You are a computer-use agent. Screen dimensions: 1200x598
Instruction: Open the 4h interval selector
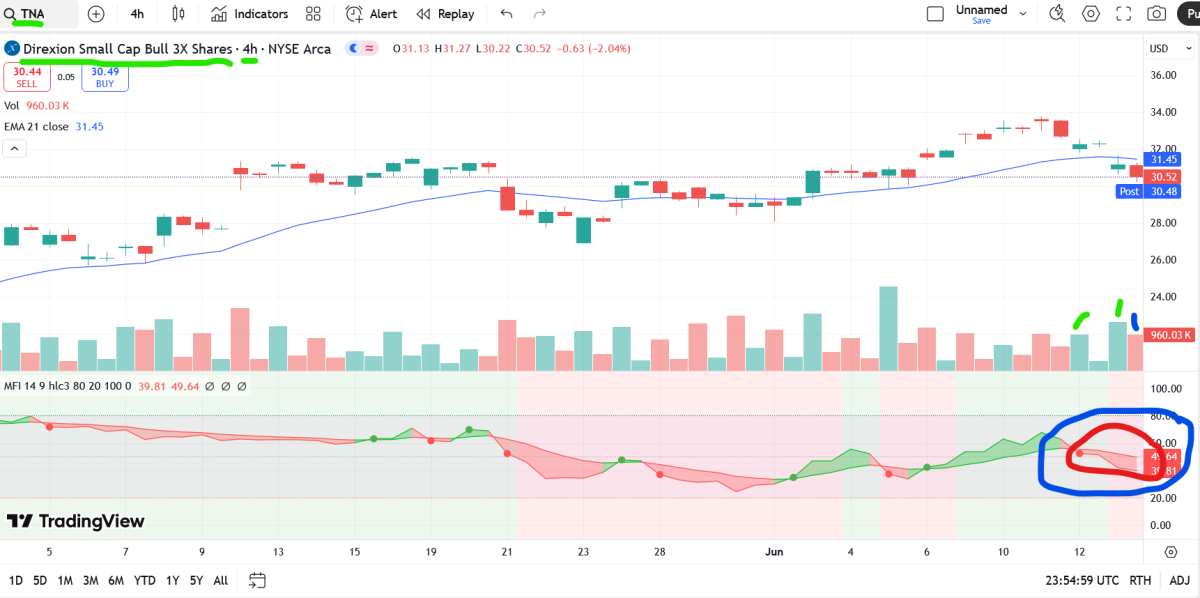[x=138, y=14]
